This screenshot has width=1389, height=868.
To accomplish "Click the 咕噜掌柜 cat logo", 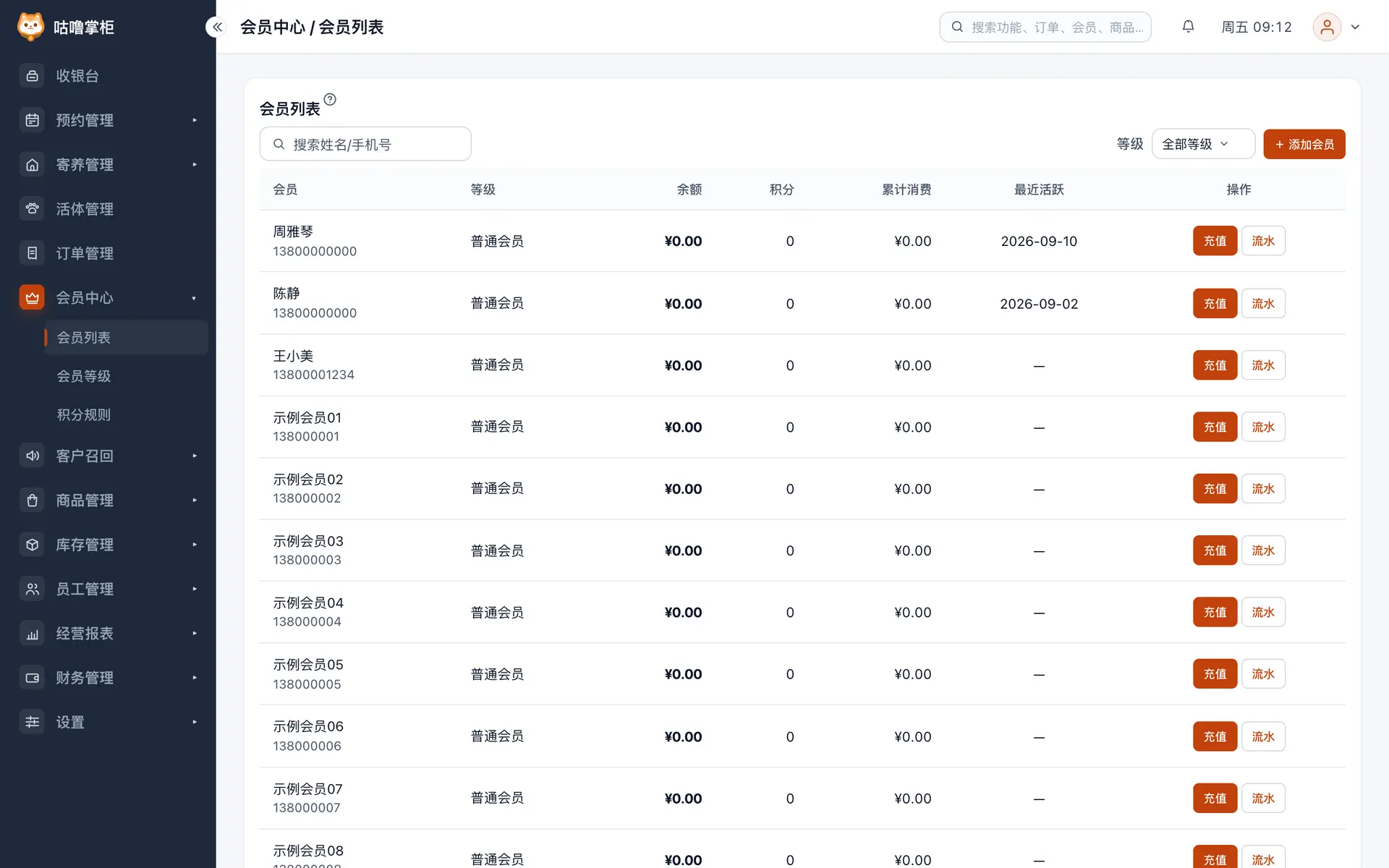I will tap(30, 27).
